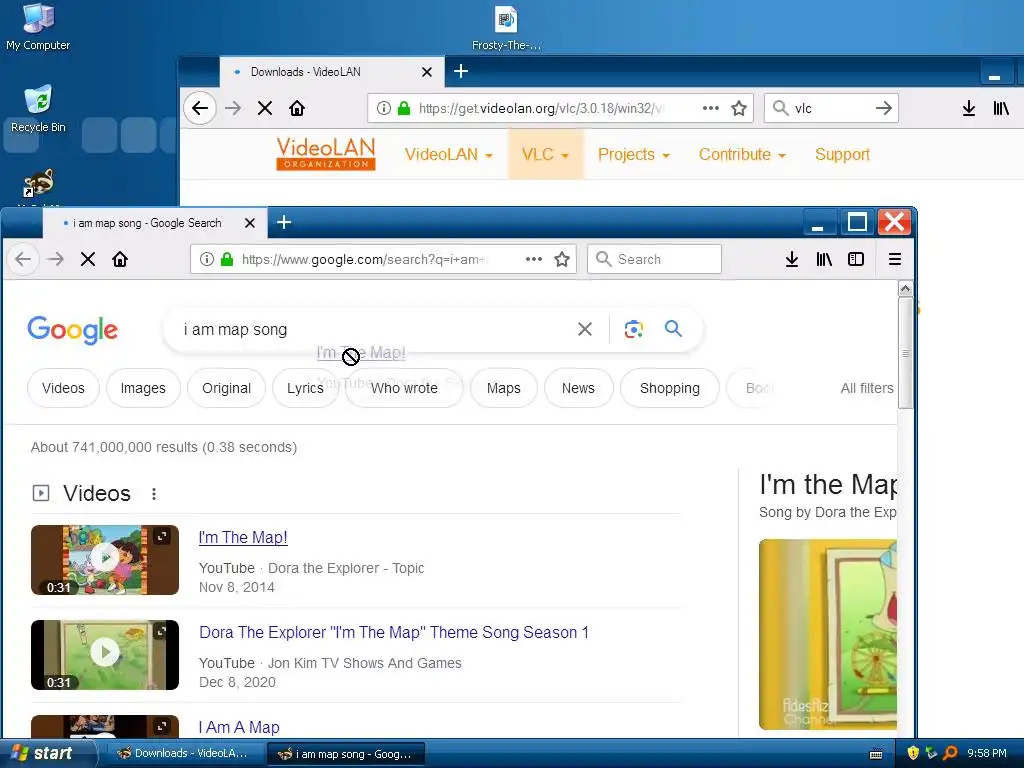The image size is (1024, 768).
Task: Click the Google logo
Action: tap(72, 330)
